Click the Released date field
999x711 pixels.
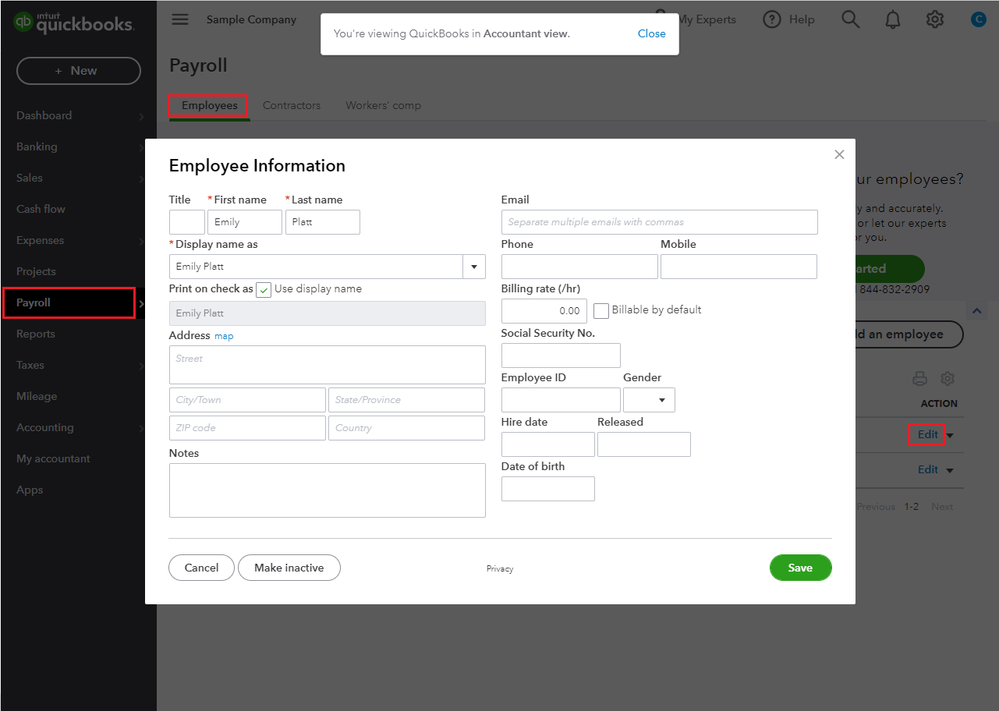tap(644, 445)
